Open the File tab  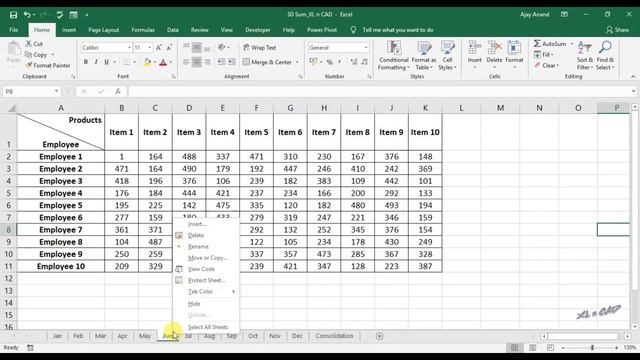click(14, 30)
